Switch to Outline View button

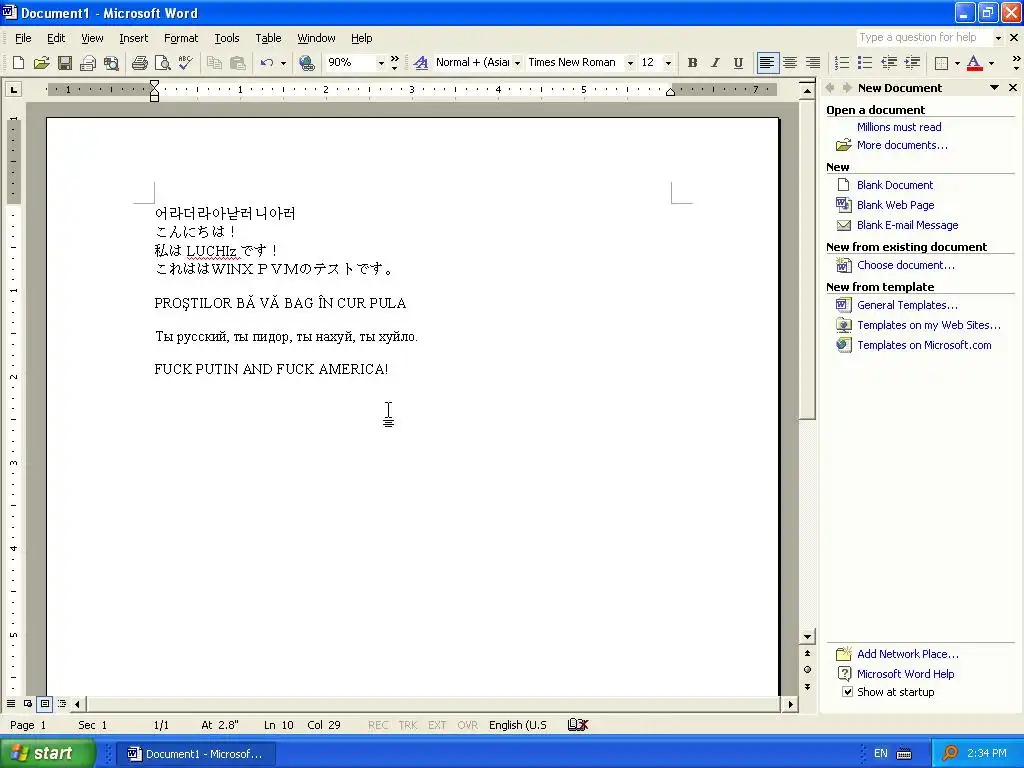click(x=62, y=704)
